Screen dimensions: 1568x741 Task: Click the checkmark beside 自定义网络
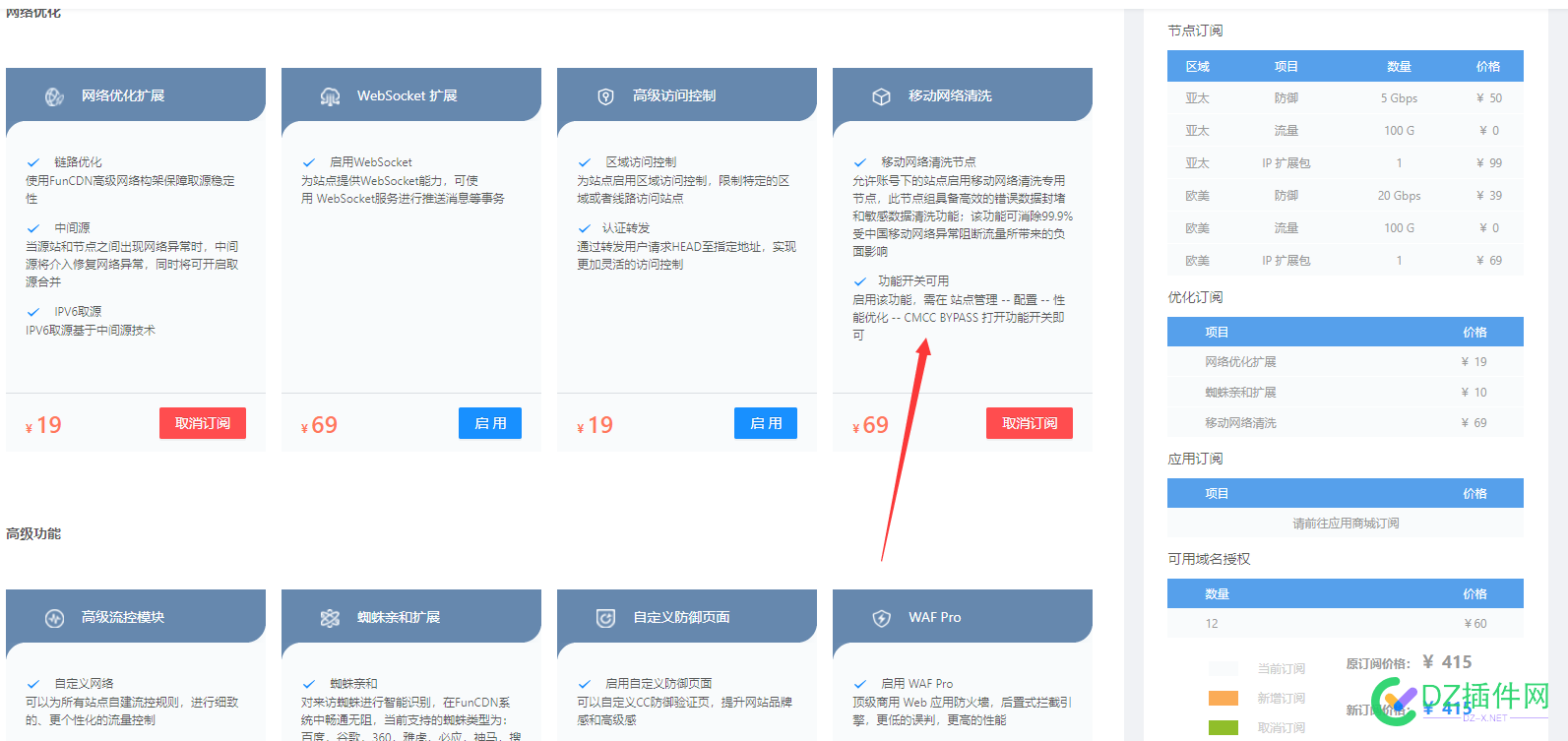(x=33, y=684)
